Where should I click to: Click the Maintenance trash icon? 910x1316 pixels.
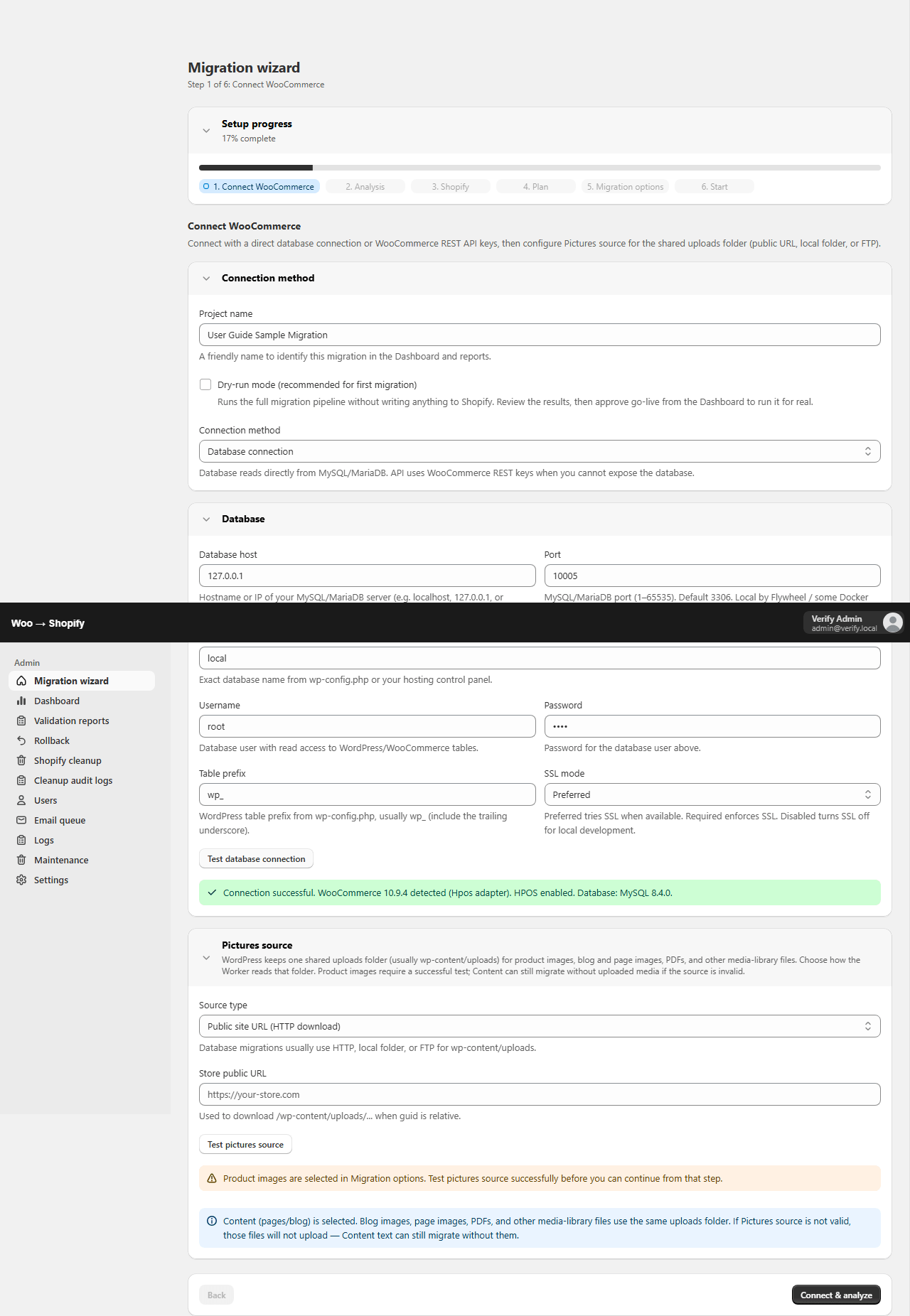pyautogui.click(x=21, y=860)
